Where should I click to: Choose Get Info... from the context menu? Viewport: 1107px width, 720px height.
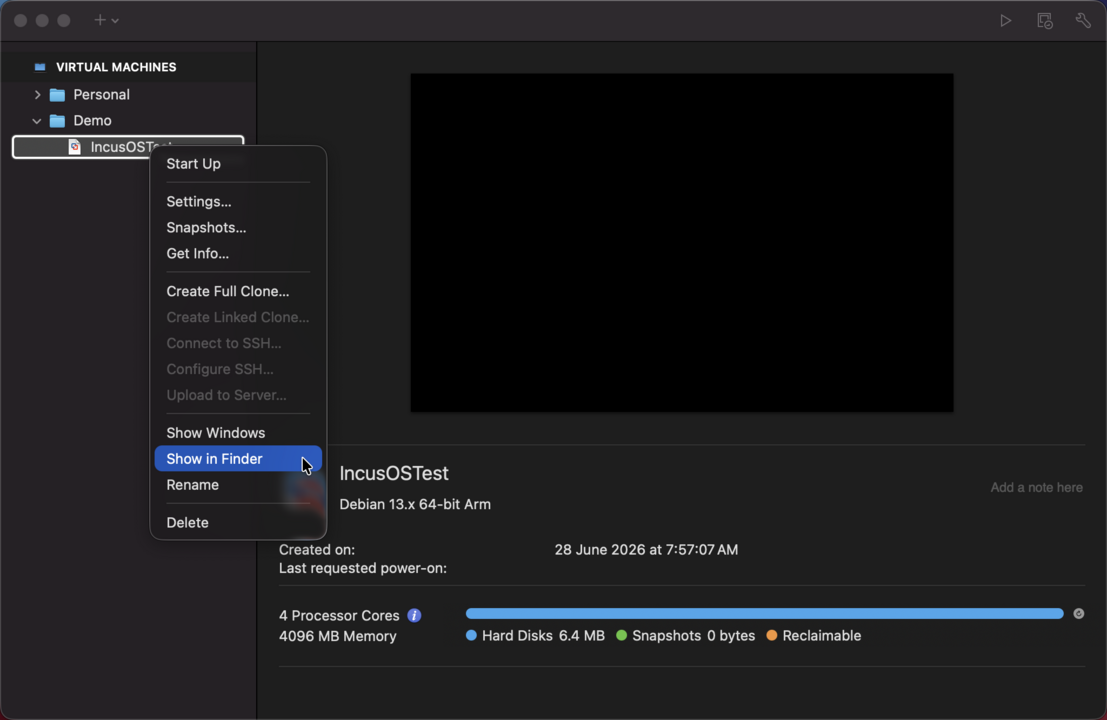coord(238,253)
